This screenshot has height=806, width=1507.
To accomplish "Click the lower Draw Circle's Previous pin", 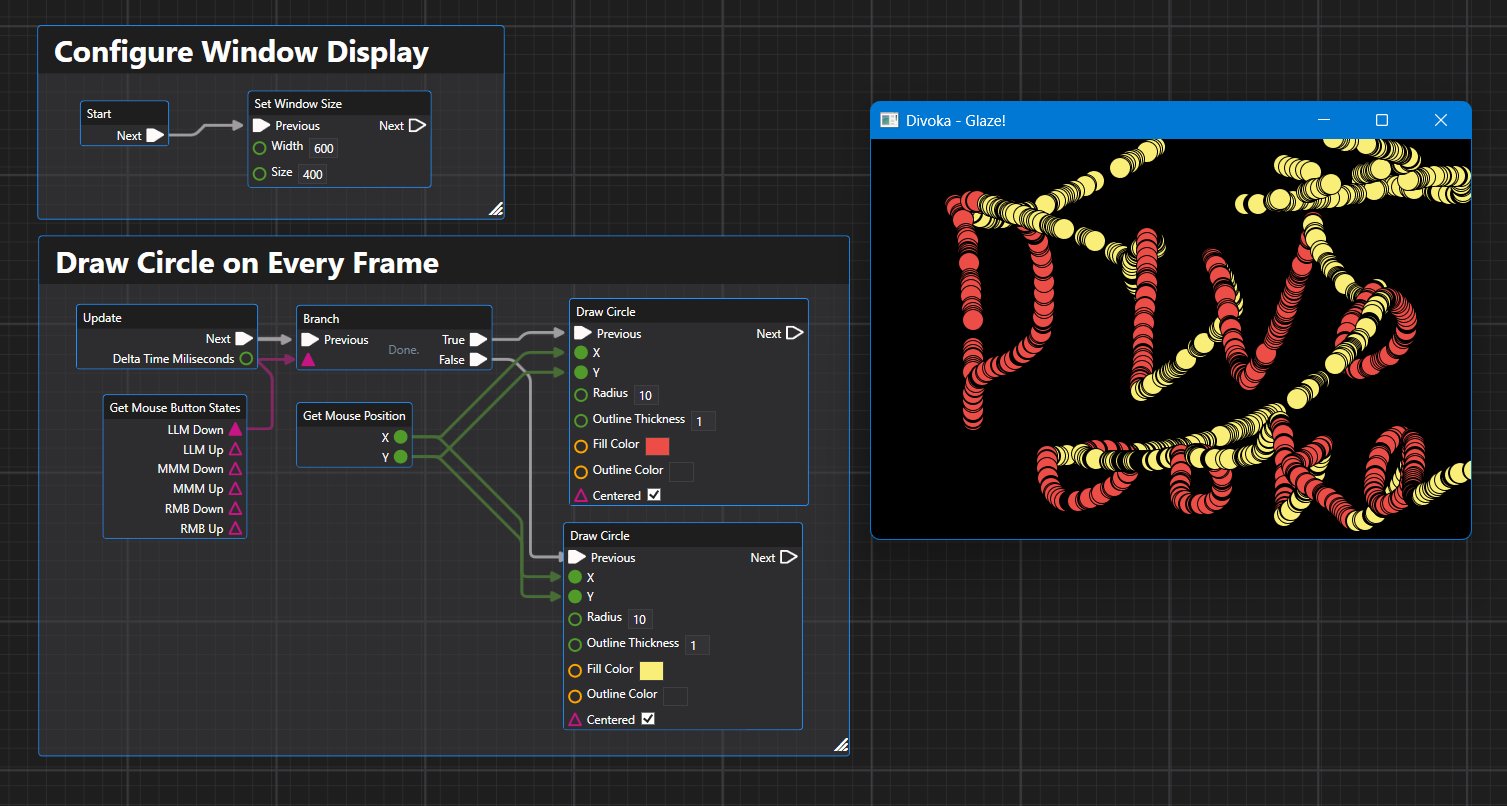I will pyautogui.click(x=577, y=557).
